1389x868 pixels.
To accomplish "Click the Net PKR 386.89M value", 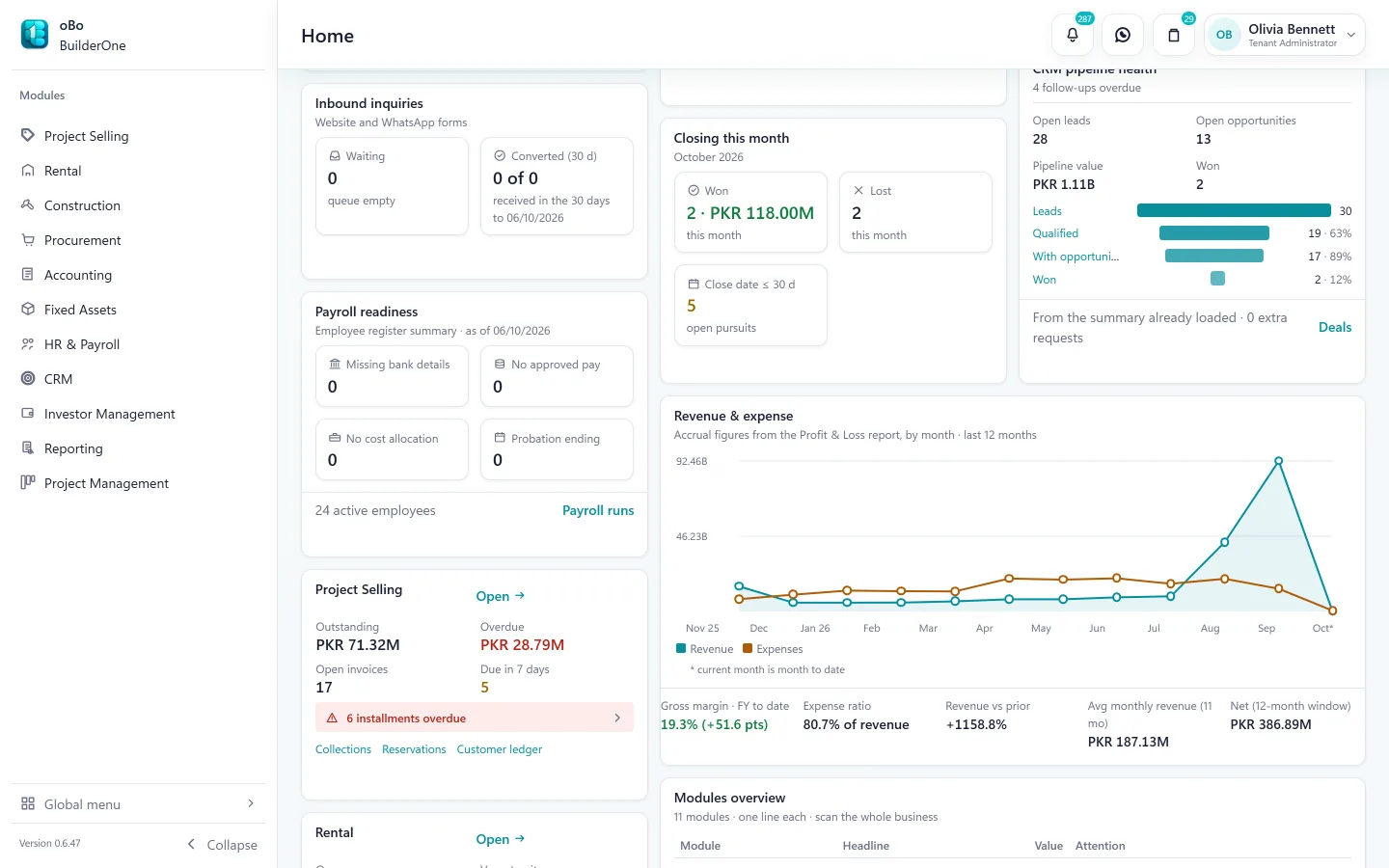I will click(1270, 725).
